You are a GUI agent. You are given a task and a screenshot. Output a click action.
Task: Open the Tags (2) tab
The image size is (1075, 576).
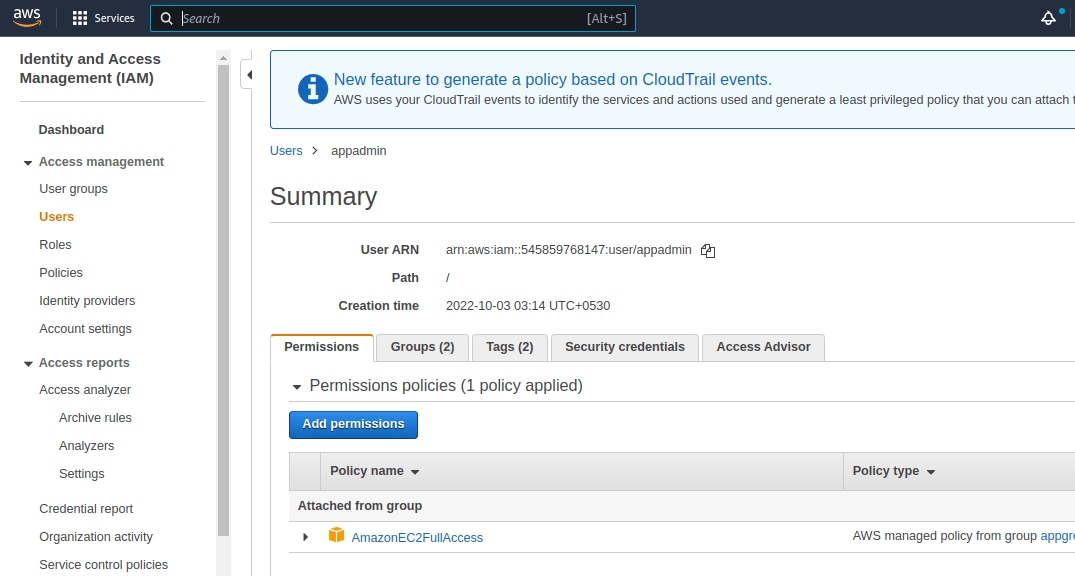pyautogui.click(x=509, y=347)
